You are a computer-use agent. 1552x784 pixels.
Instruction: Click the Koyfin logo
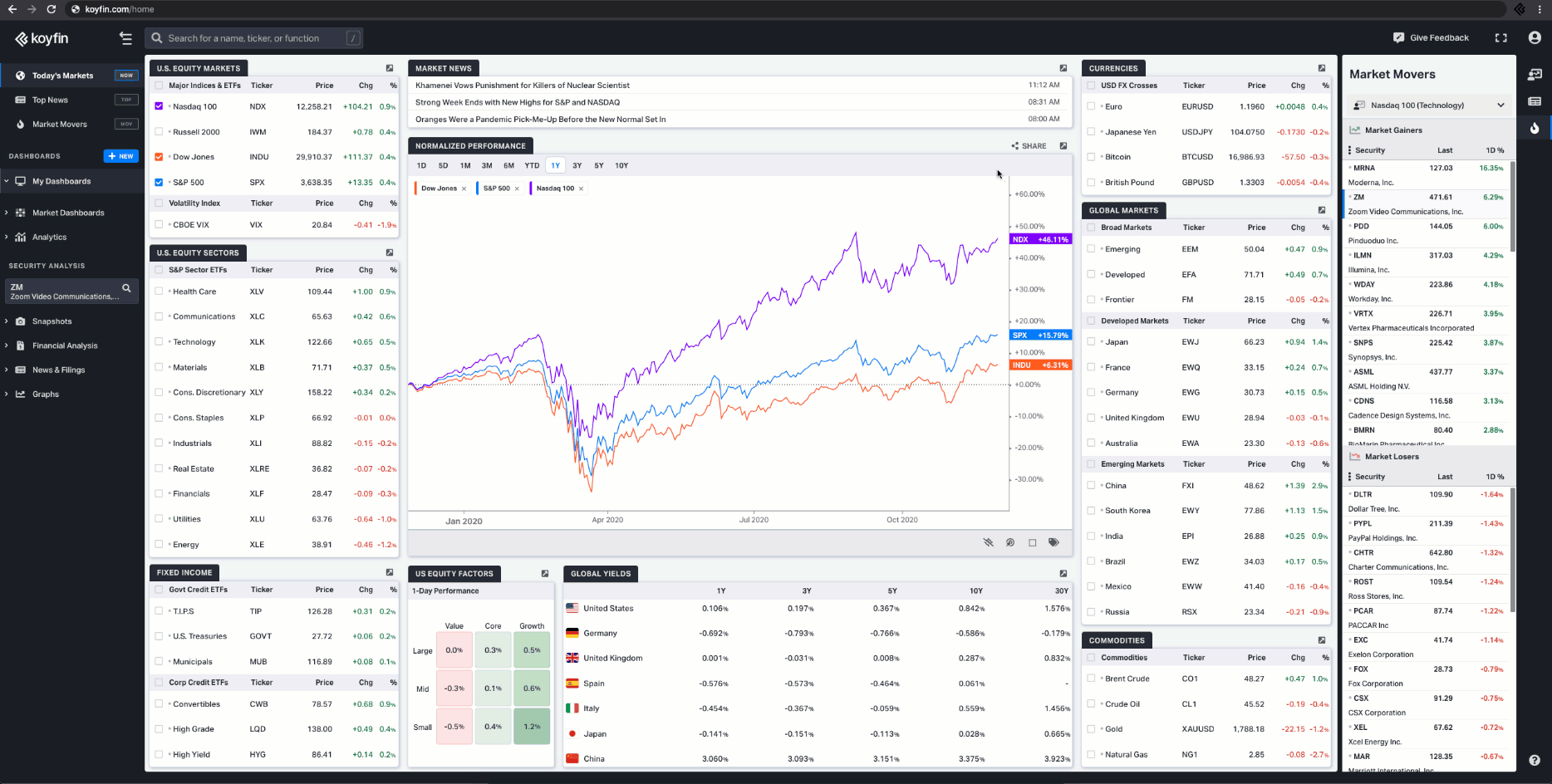coord(42,38)
